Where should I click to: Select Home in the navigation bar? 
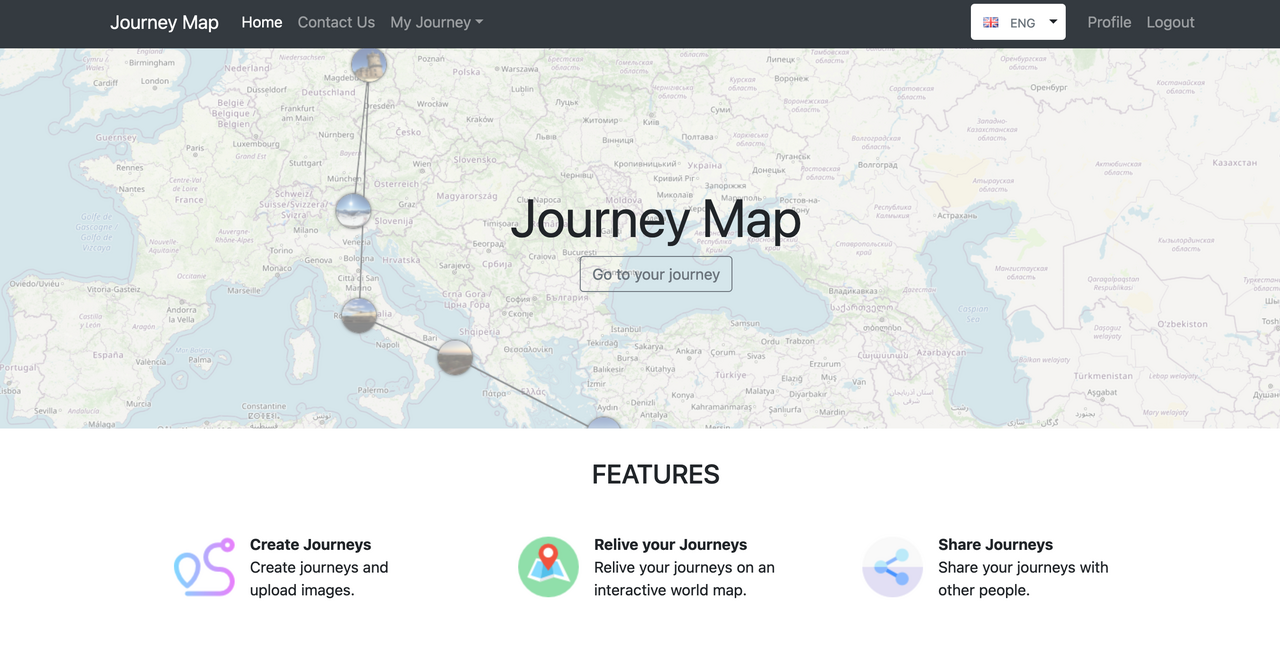(261, 22)
